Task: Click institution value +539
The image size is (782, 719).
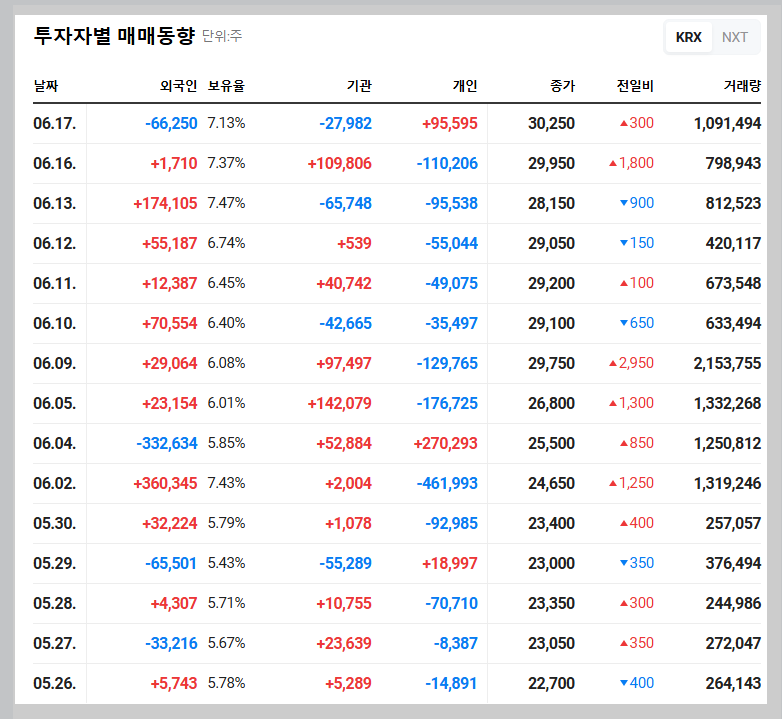Action: [x=355, y=243]
